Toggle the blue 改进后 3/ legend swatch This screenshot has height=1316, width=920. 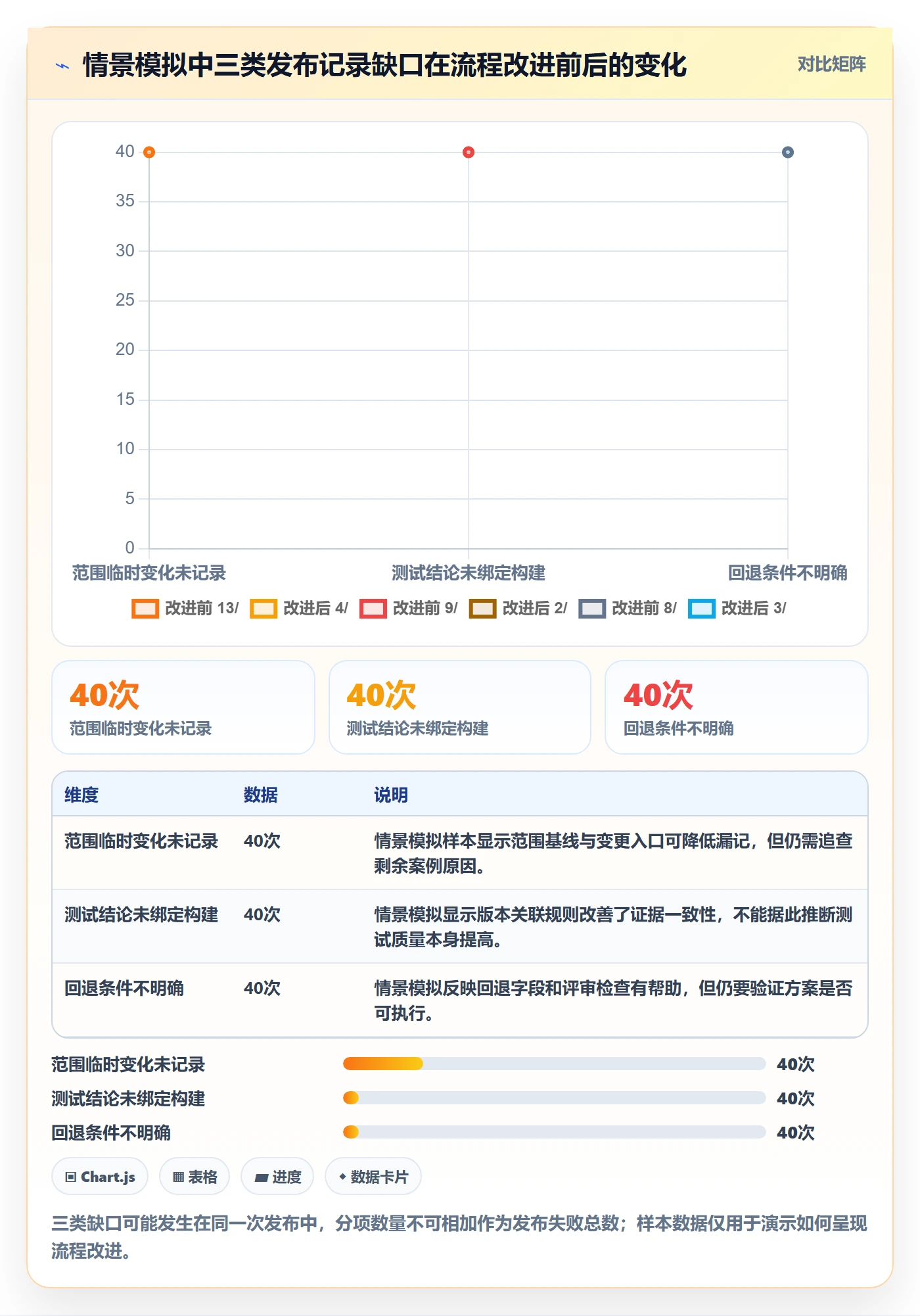pyautogui.click(x=702, y=609)
